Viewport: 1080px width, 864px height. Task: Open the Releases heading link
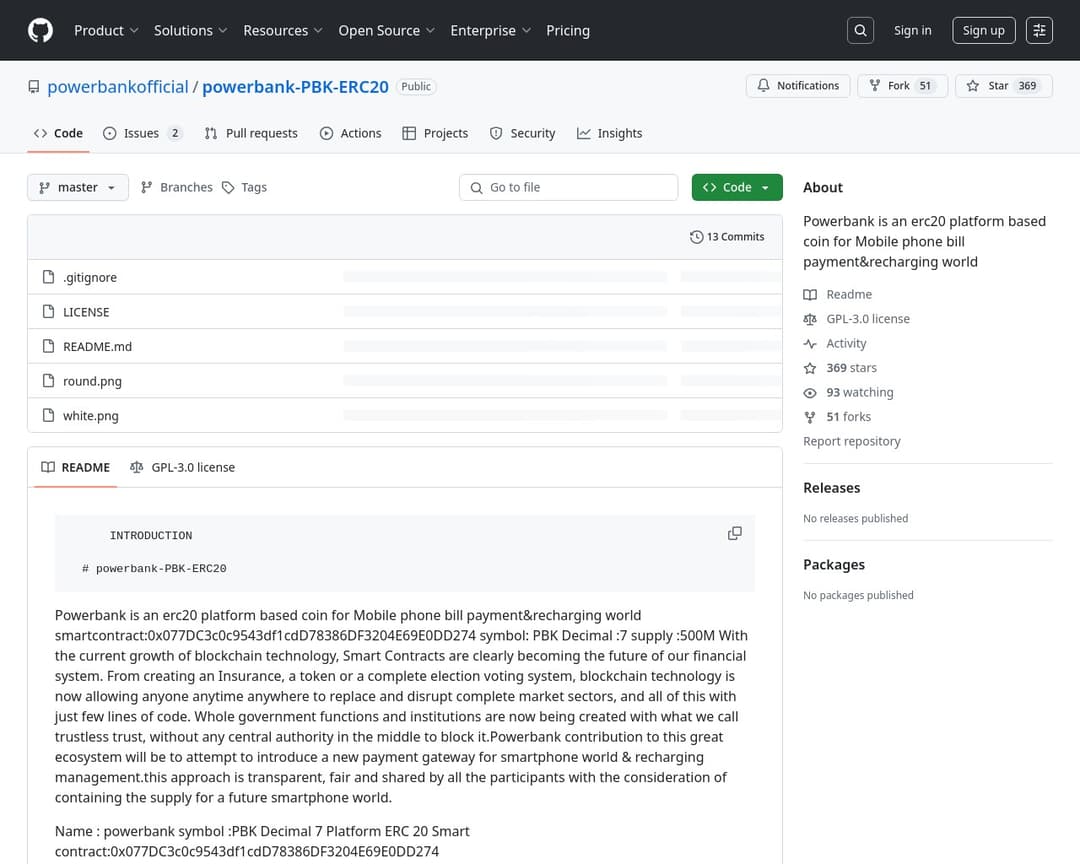click(831, 488)
